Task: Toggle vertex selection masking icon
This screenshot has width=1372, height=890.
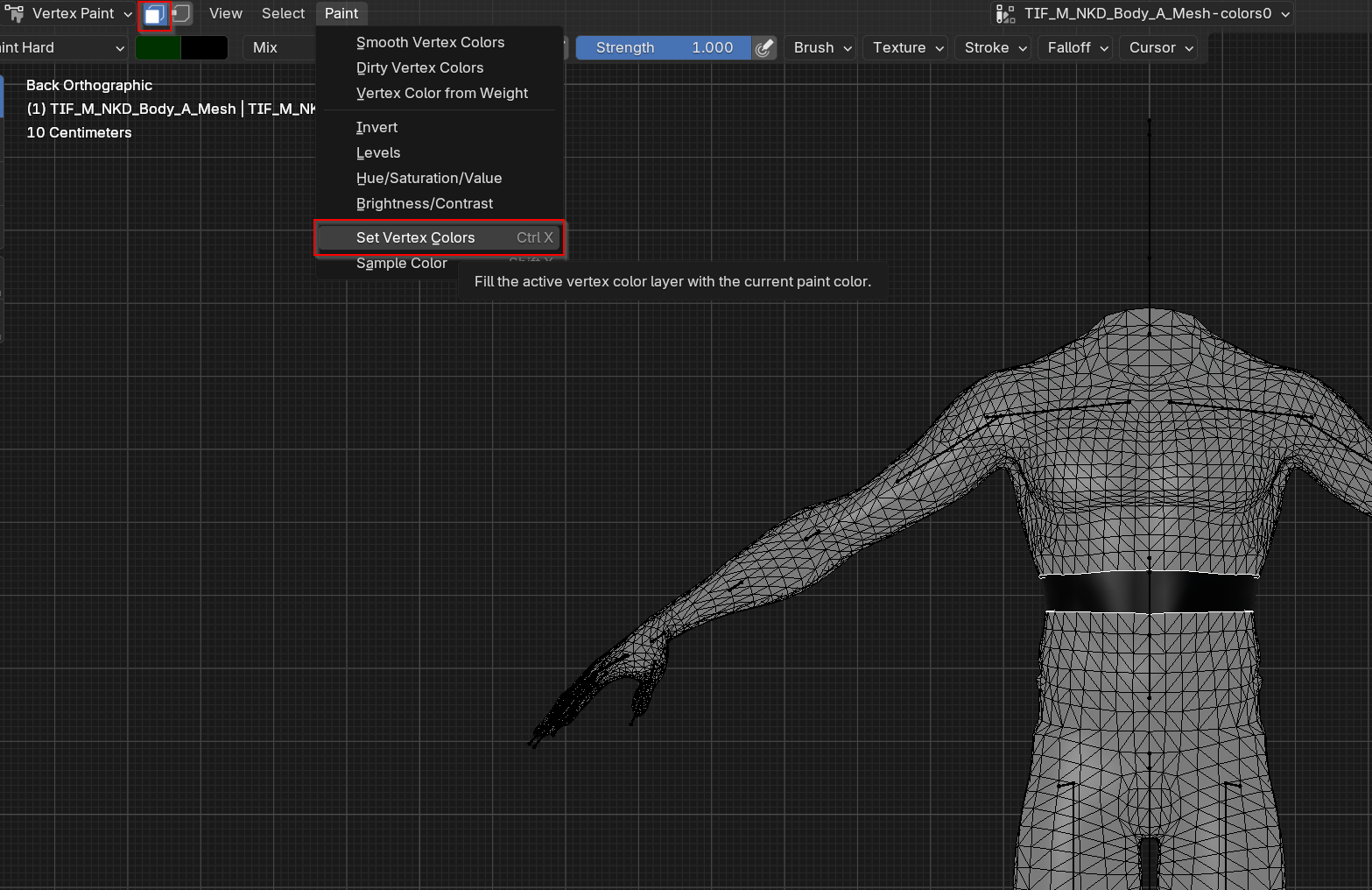Action: point(181,14)
